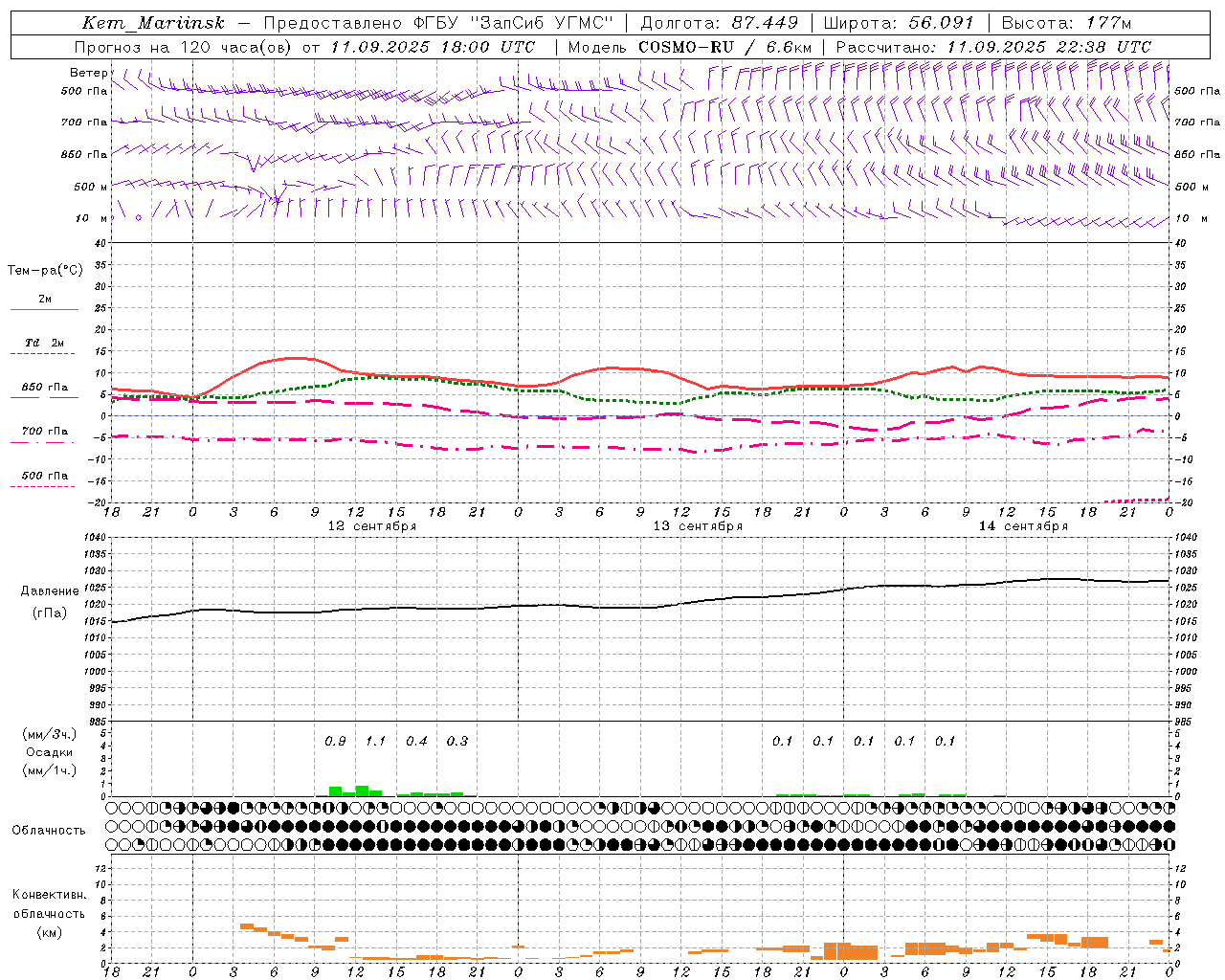Viewport: 1225px width, 980px height.
Task: Click the 0.4 precipitation amount
Action: [416, 741]
